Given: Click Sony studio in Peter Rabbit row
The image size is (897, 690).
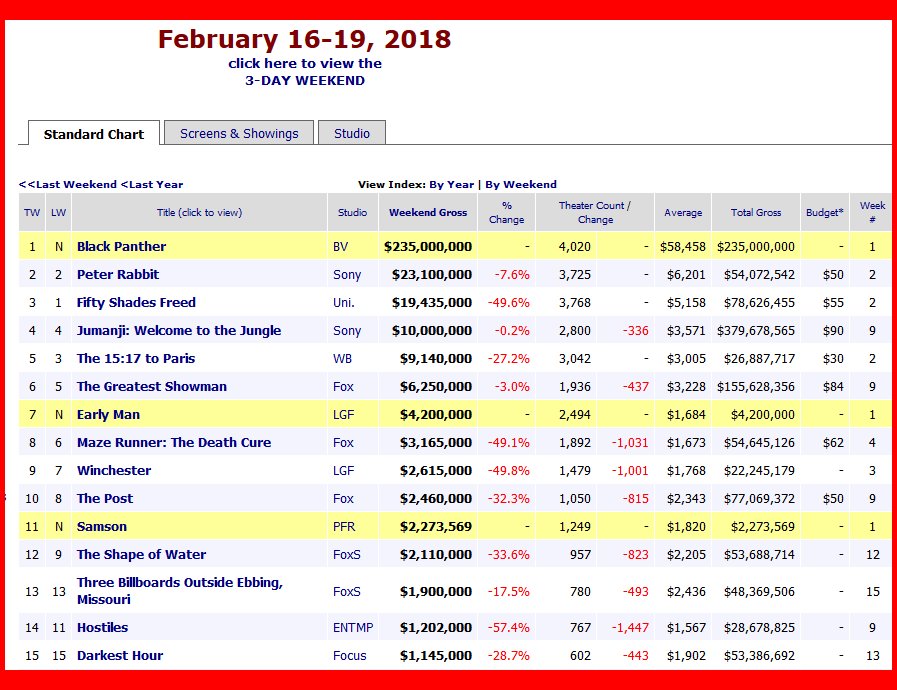Looking at the screenshot, I should (x=347, y=275).
